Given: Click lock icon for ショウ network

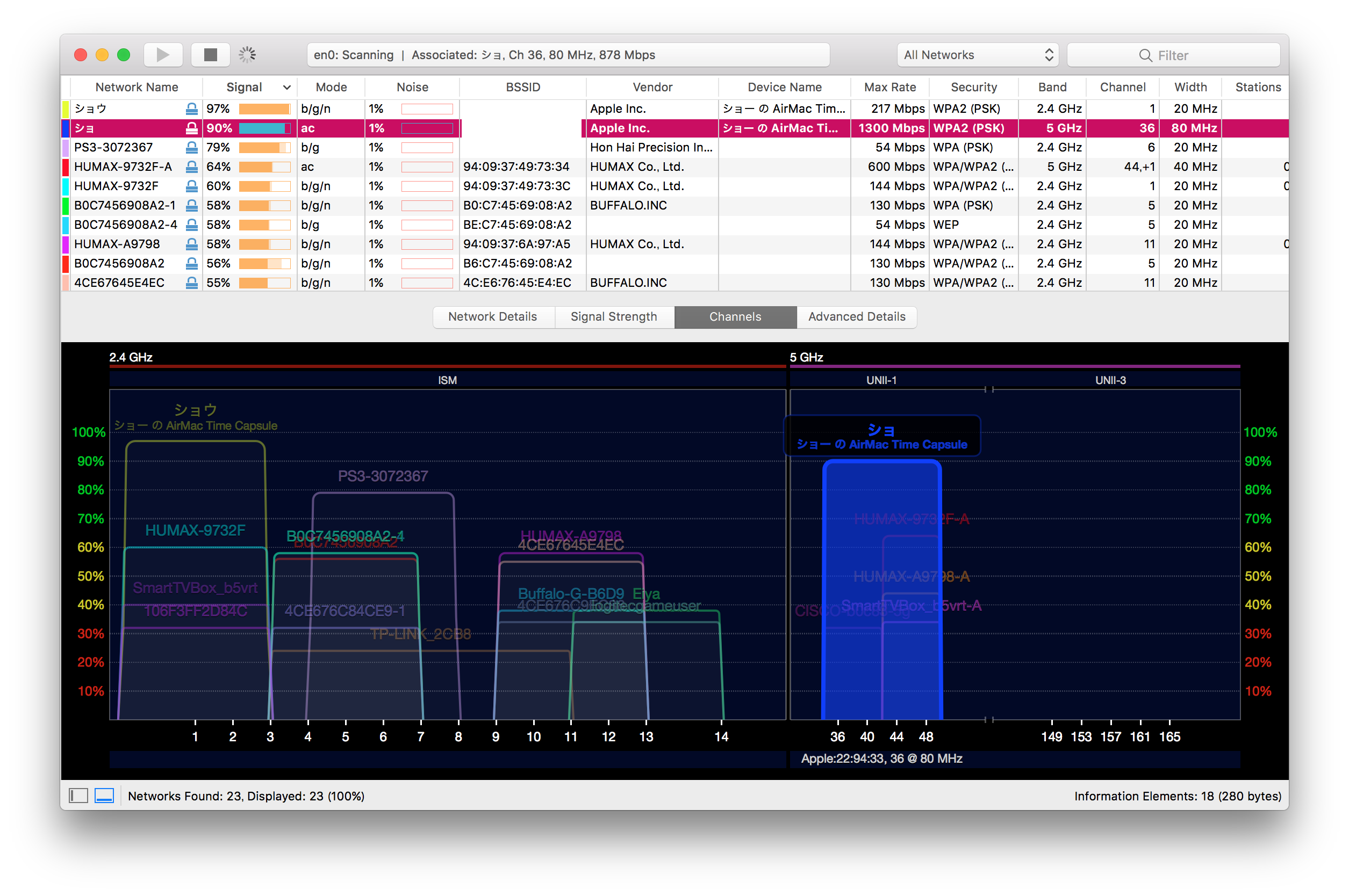Looking at the screenshot, I should tap(192, 109).
